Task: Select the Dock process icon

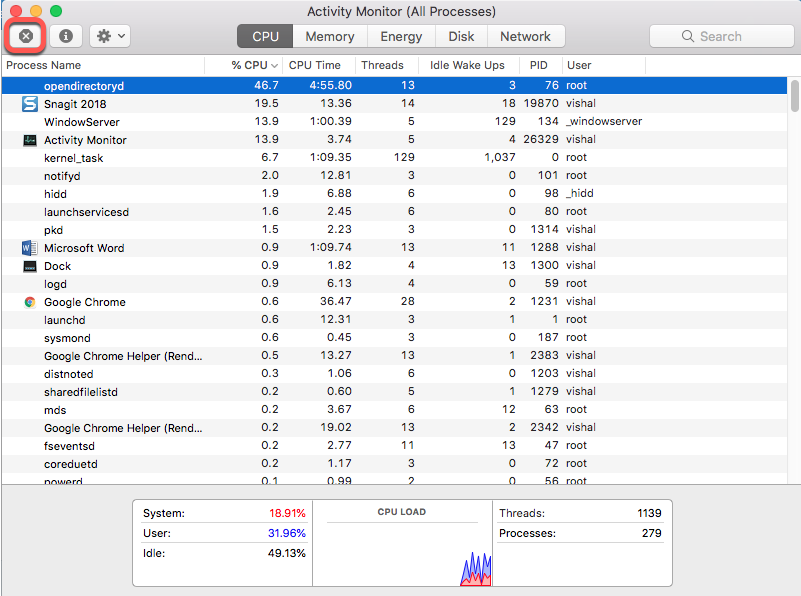Action: coord(30,266)
